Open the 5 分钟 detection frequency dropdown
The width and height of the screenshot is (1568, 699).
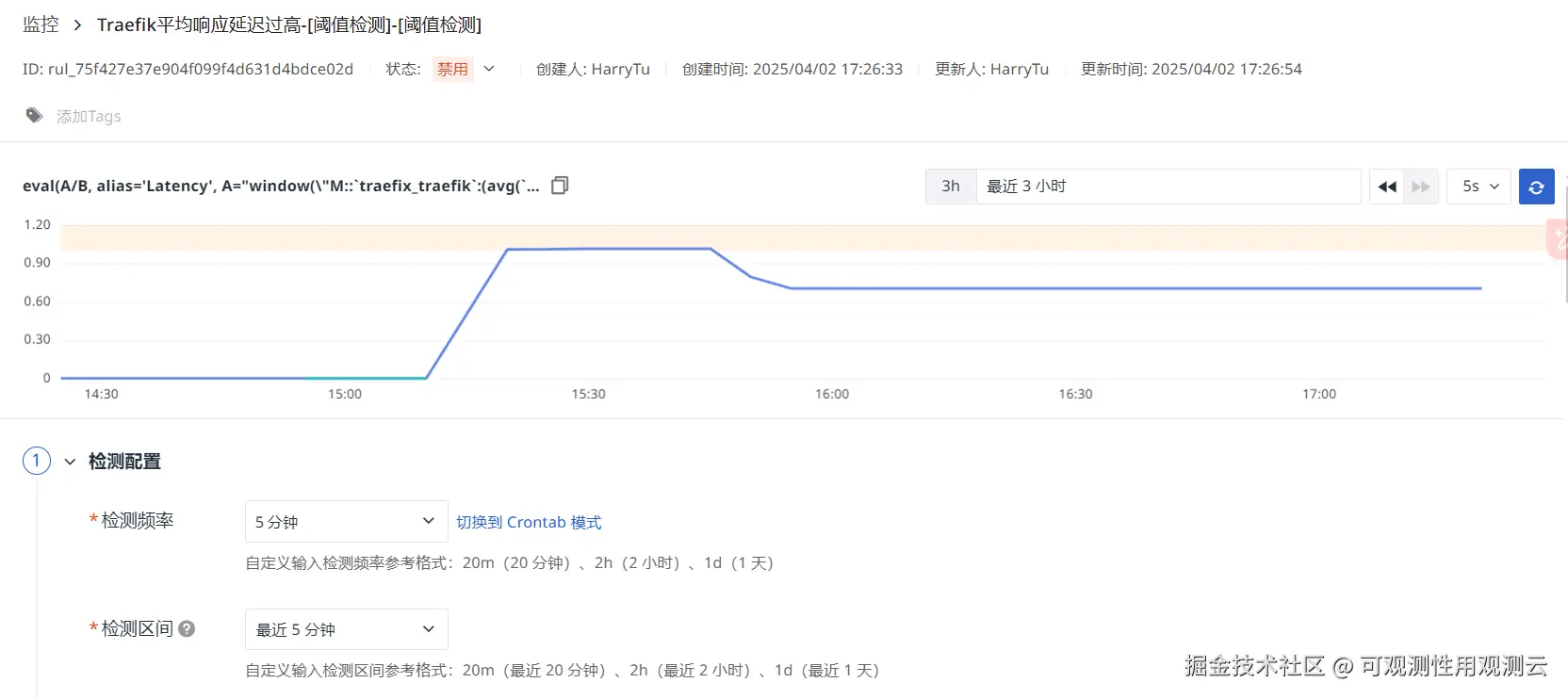pos(347,521)
